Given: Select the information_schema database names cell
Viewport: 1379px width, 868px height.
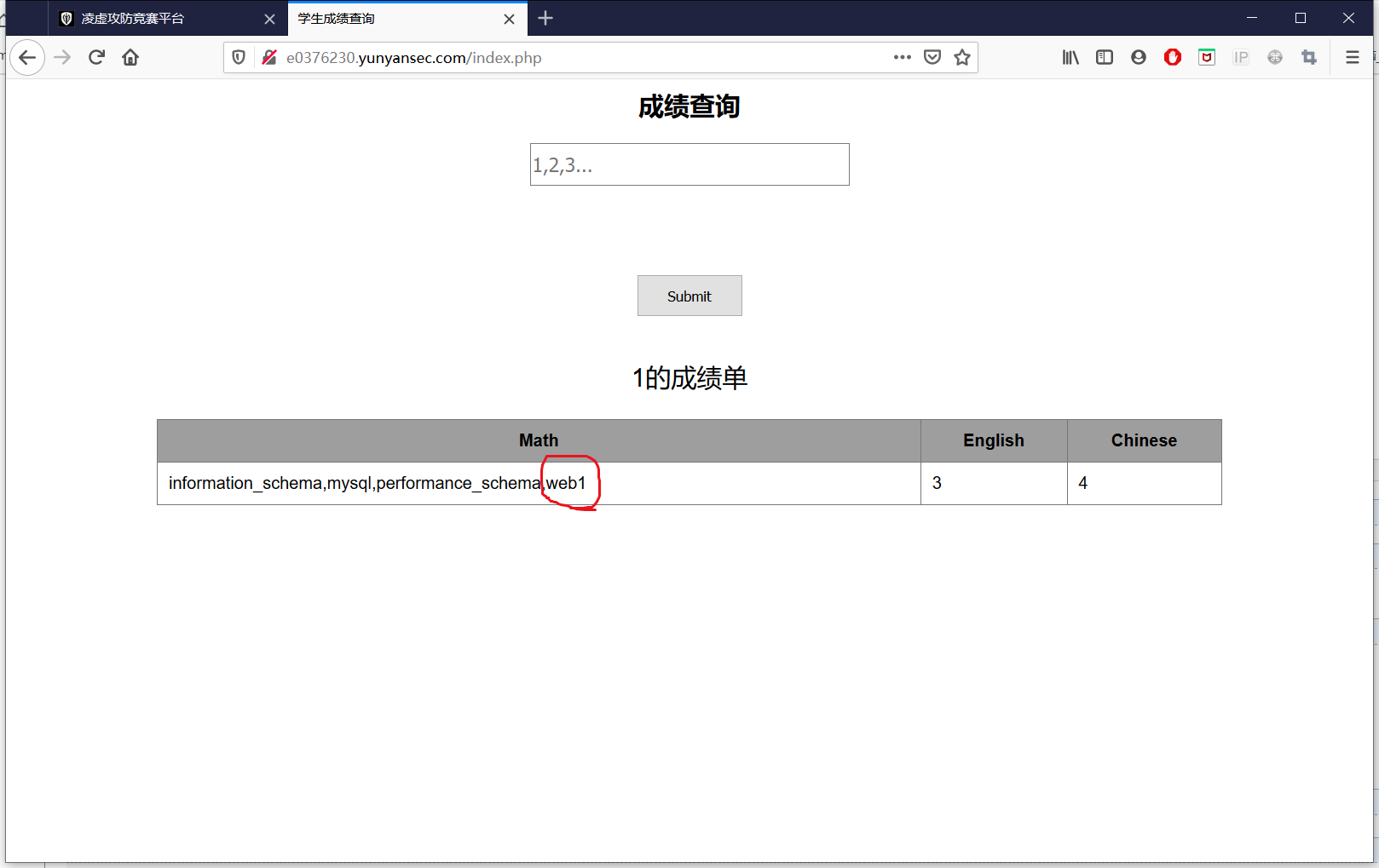Looking at the screenshot, I should pyautogui.click(x=539, y=483).
